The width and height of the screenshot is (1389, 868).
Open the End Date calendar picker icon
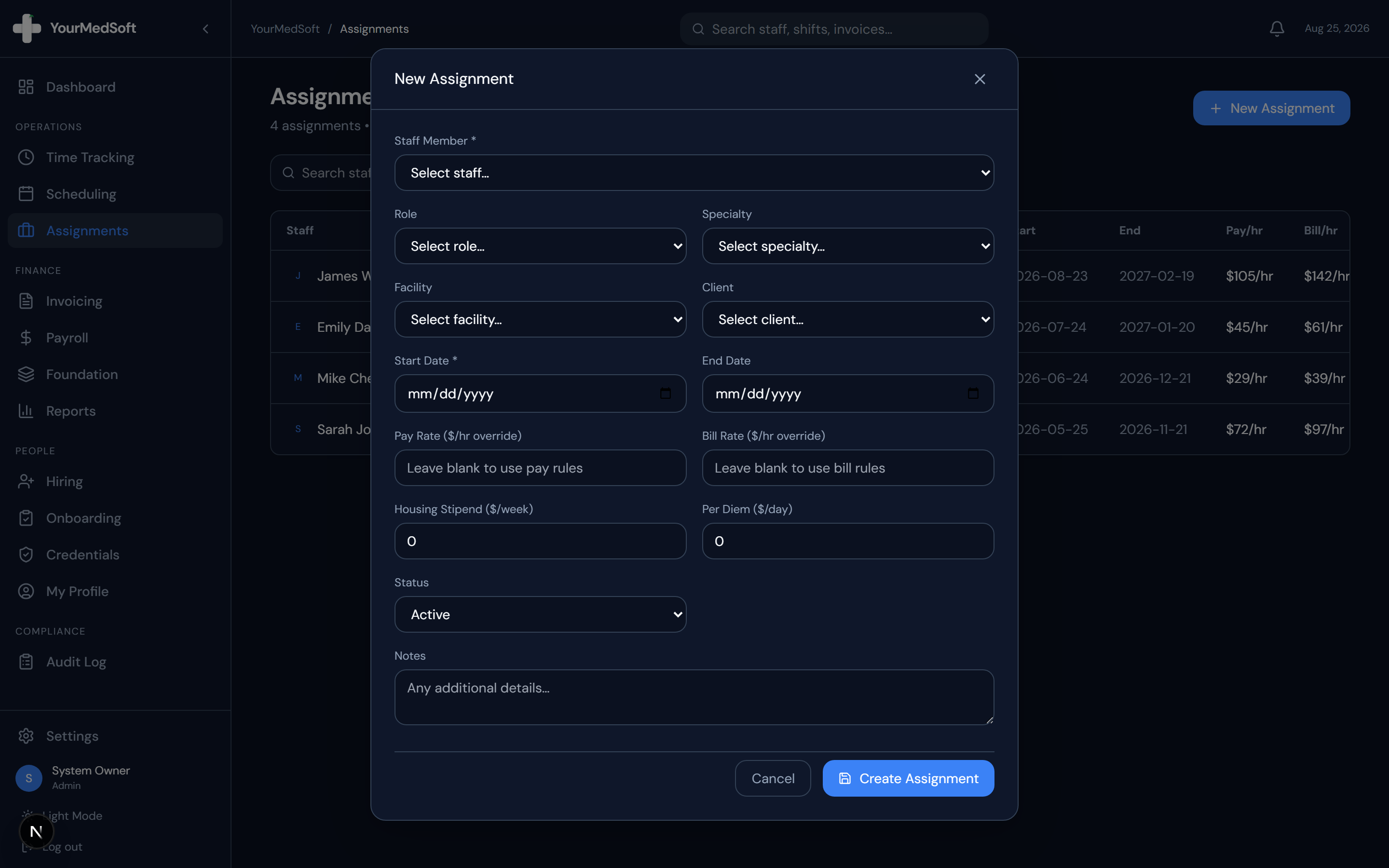pos(973,393)
